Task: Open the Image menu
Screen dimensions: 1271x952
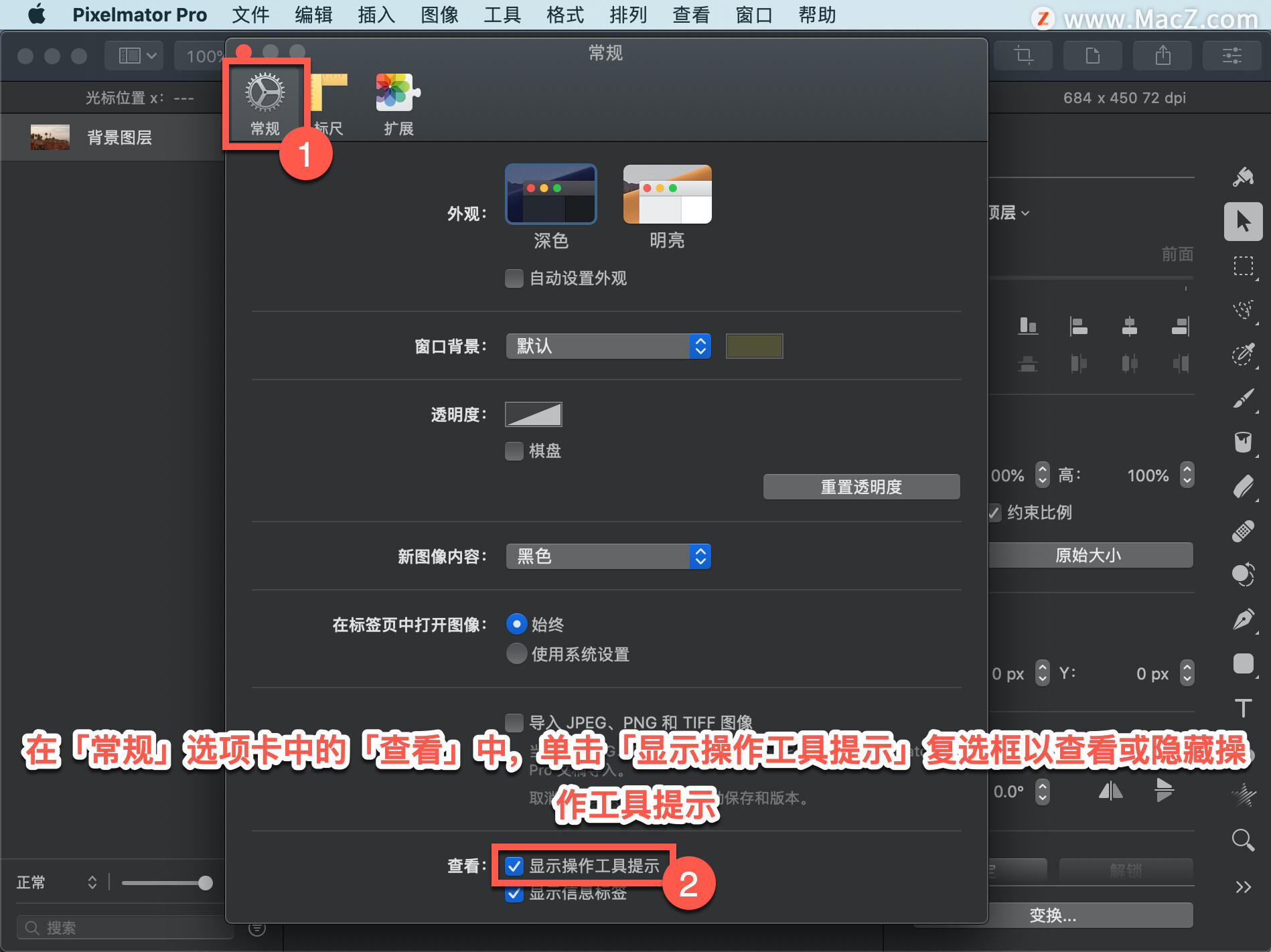Action: [x=439, y=15]
